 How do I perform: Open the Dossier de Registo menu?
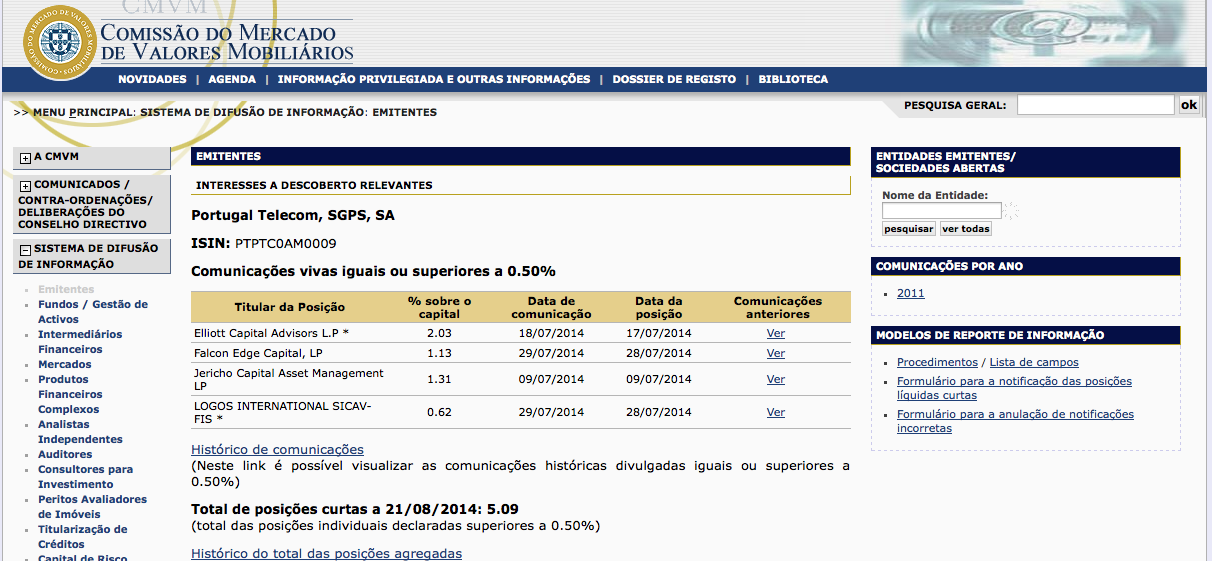pos(674,79)
